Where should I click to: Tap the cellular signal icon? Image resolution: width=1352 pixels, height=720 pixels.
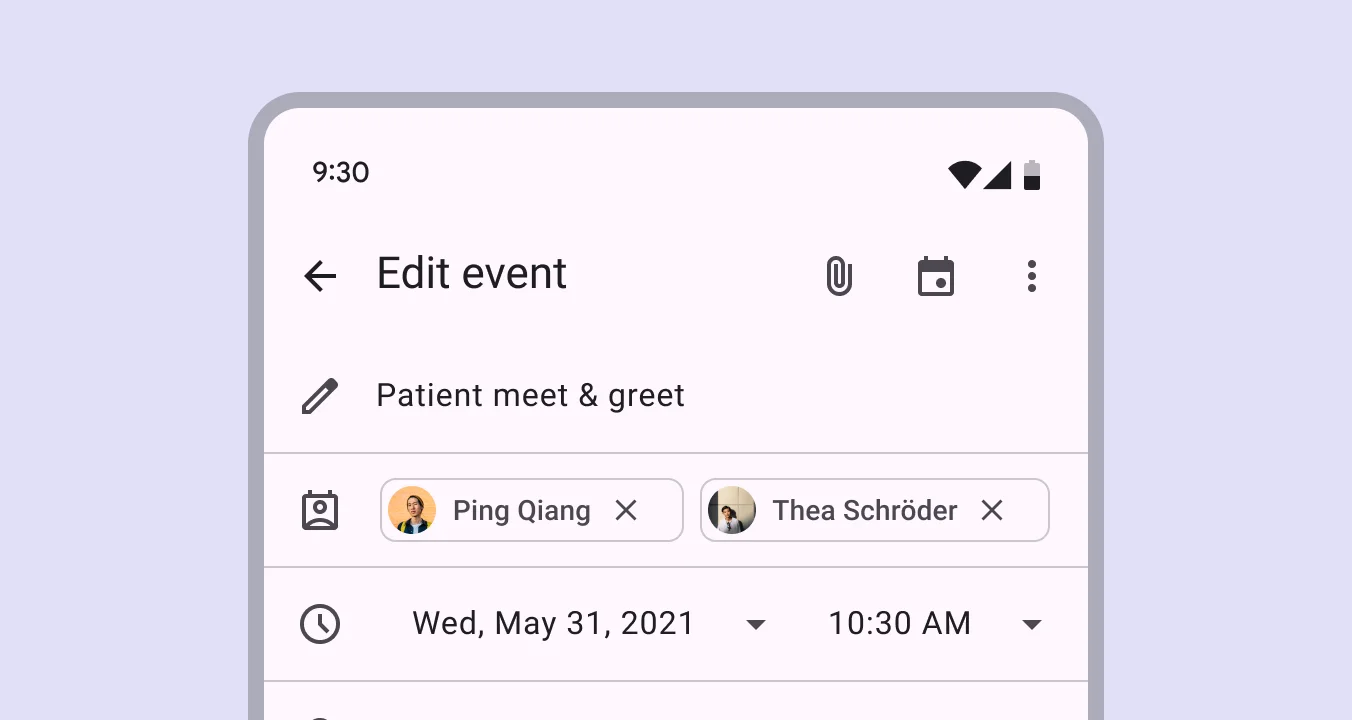(999, 173)
